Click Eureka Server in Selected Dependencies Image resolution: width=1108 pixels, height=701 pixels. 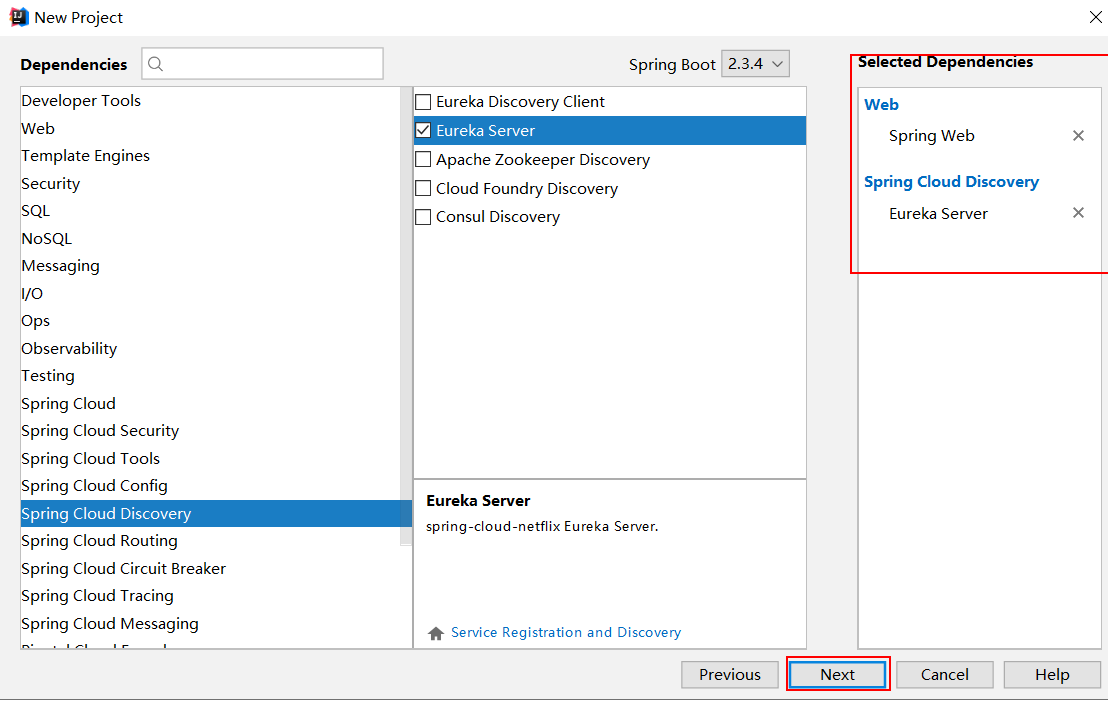[938, 213]
